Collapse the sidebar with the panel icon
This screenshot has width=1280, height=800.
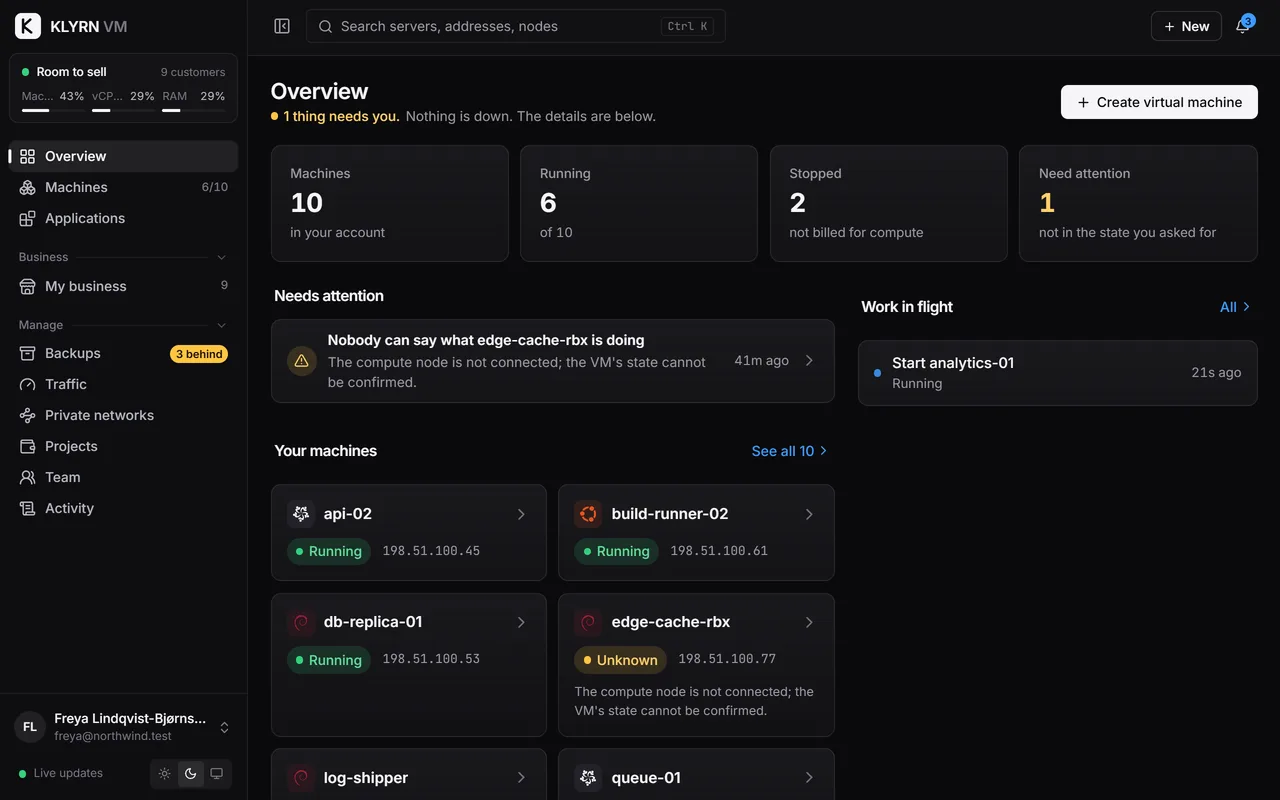click(282, 26)
